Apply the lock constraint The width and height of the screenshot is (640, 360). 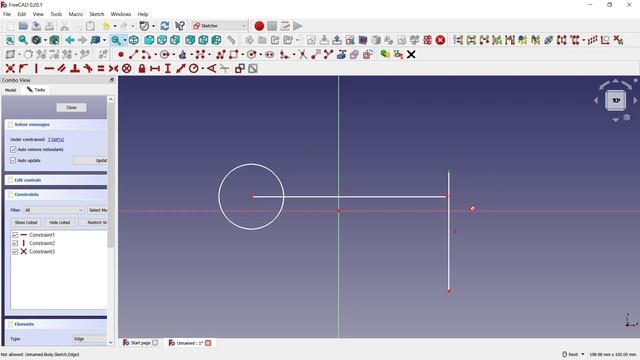(x=142, y=68)
